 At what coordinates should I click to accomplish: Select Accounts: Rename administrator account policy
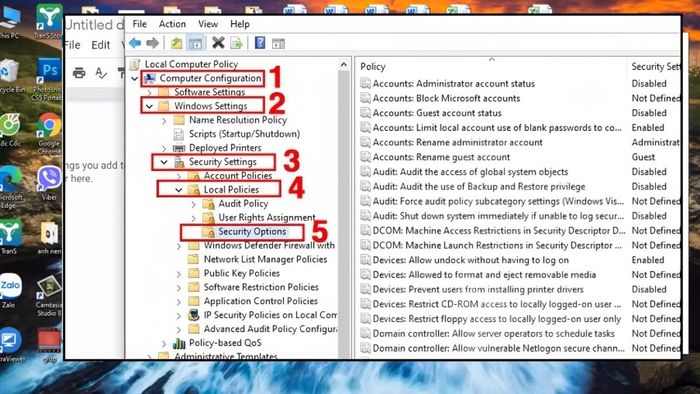(x=458, y=142)
